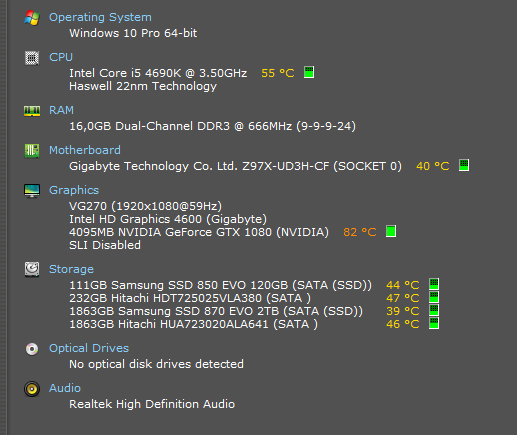Click the Optical Drives disc icon
Screen dimensions: 517x435
coord(32,349)
